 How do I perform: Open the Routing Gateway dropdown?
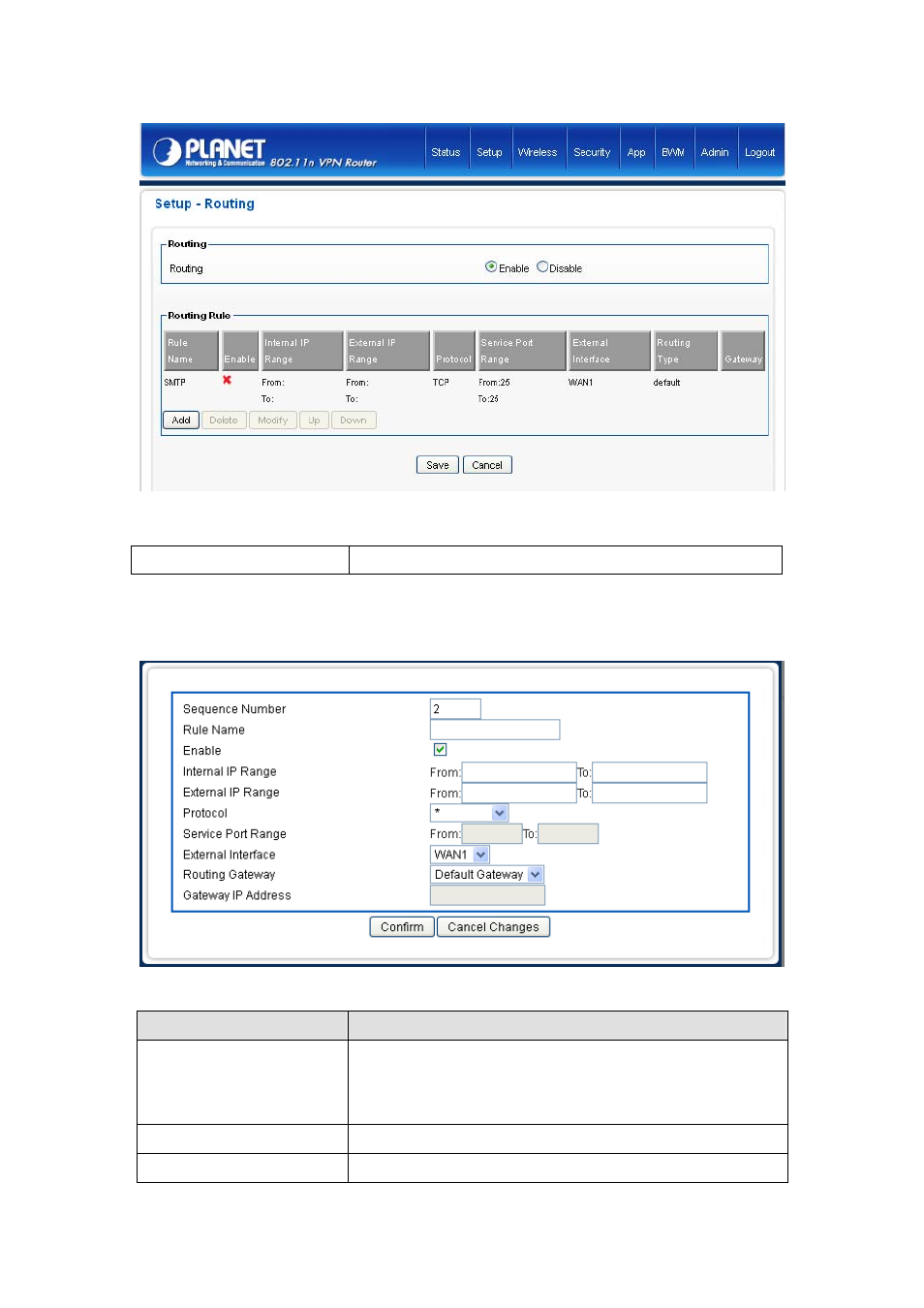487,875
